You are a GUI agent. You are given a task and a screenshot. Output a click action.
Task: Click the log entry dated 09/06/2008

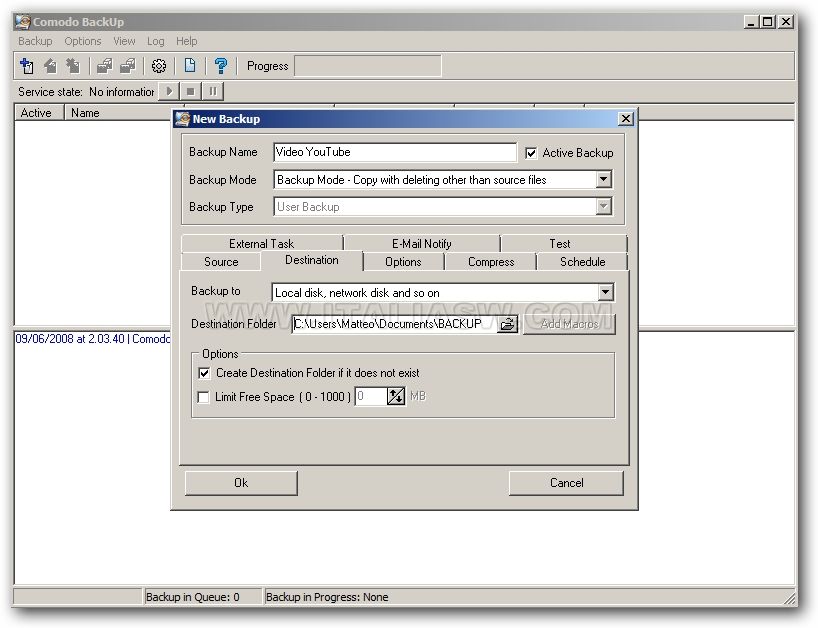(93, 339)
